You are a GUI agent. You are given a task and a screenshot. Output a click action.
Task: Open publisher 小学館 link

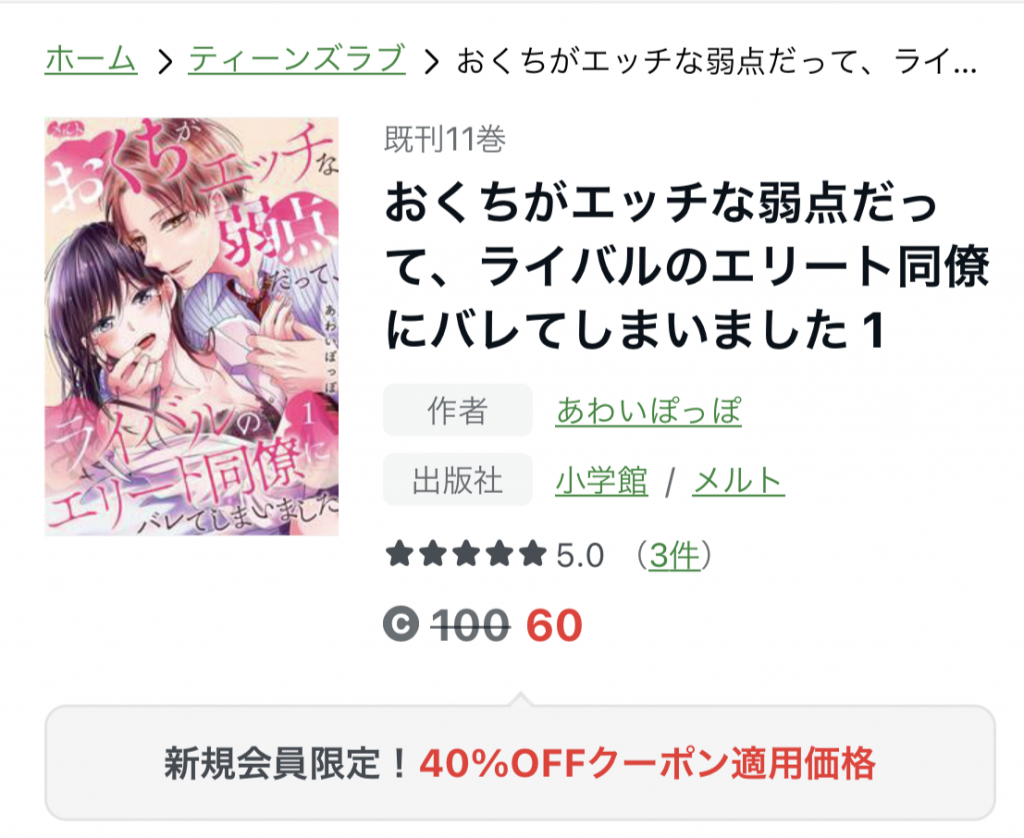(x=601, y=481)
